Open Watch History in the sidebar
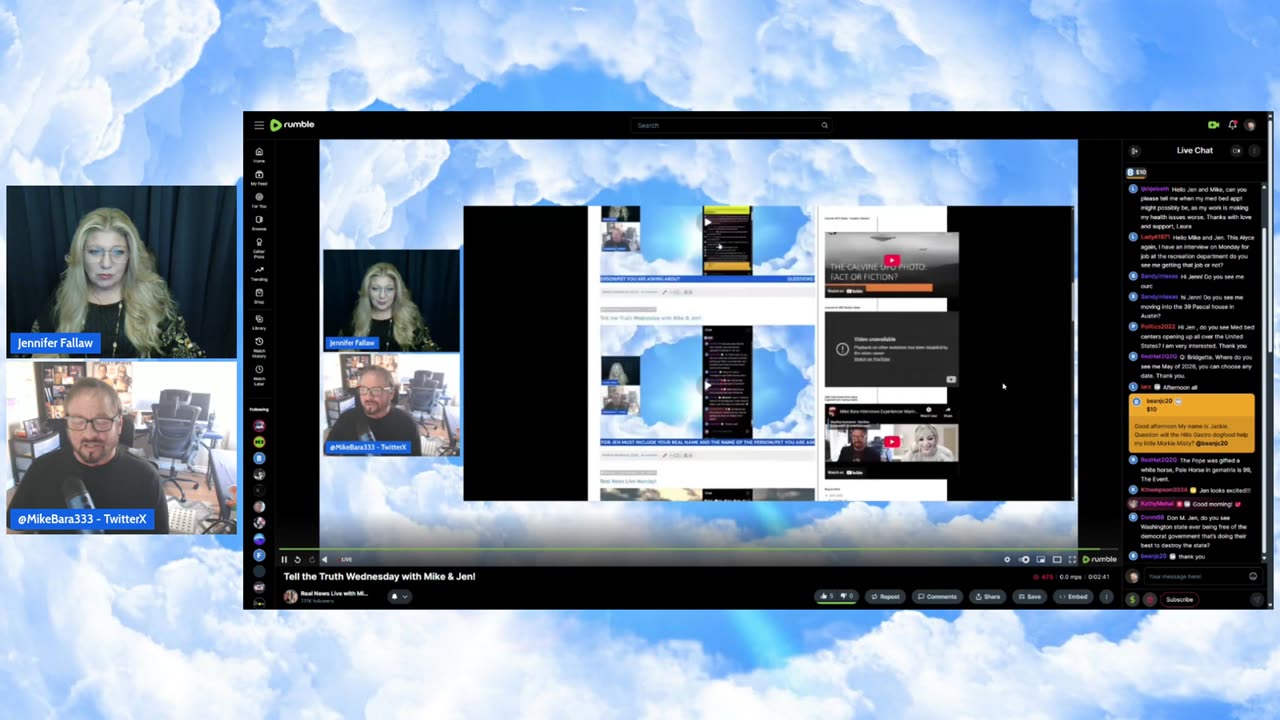This screenshot has height=720, width=1280. click(259, 348)
